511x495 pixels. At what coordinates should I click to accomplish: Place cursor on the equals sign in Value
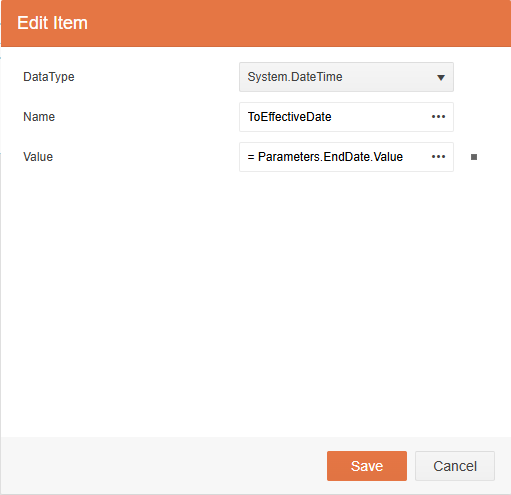pos(251,157)
